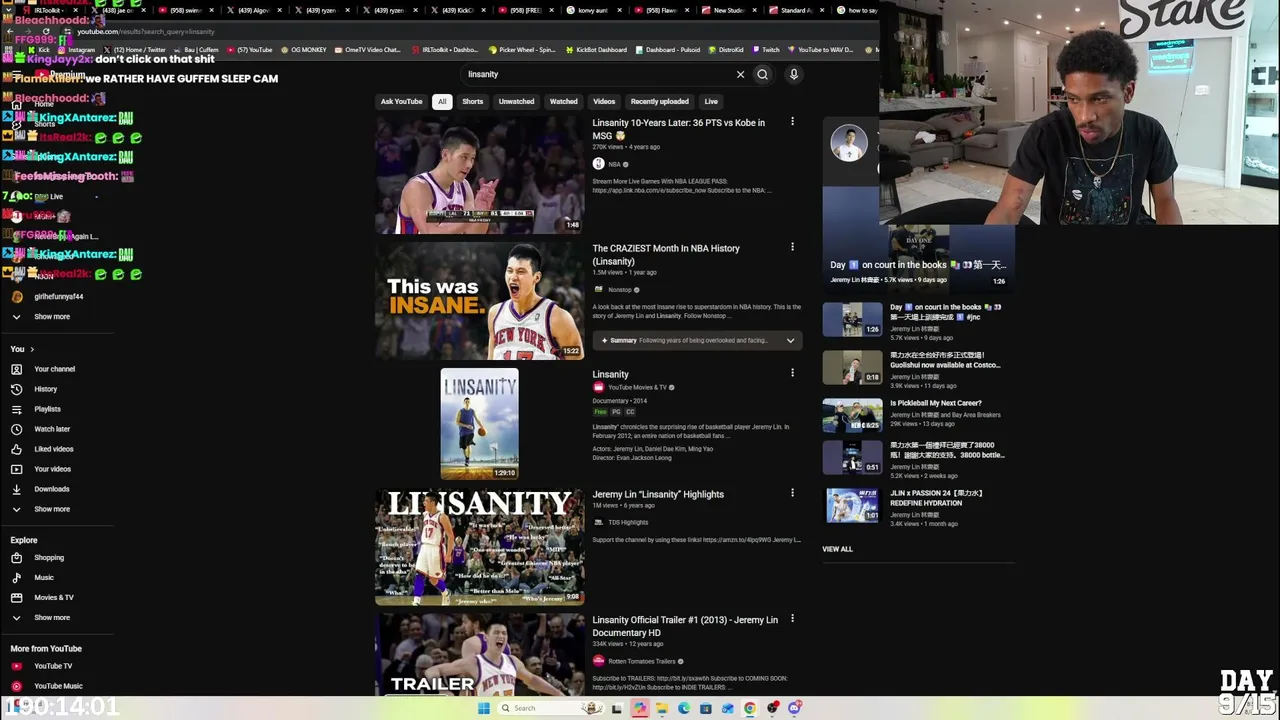Click the magnifier search button beside linsanity

[762, 74]
